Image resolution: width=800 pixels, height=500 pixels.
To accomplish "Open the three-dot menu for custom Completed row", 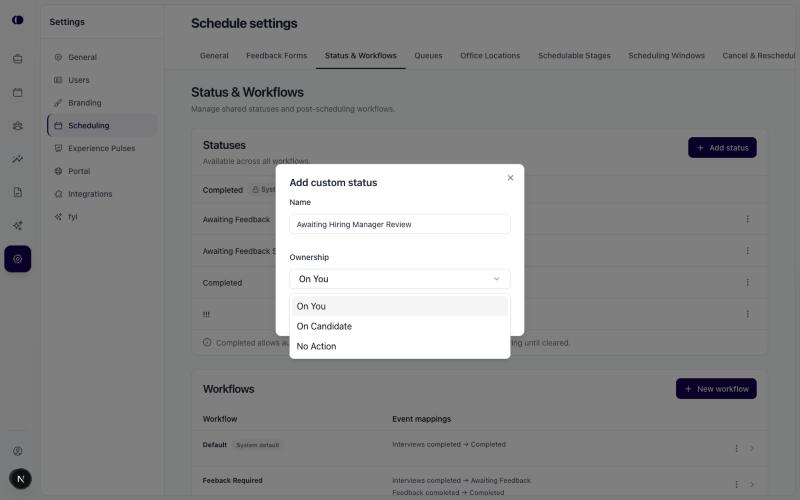I will click(747, 282).
